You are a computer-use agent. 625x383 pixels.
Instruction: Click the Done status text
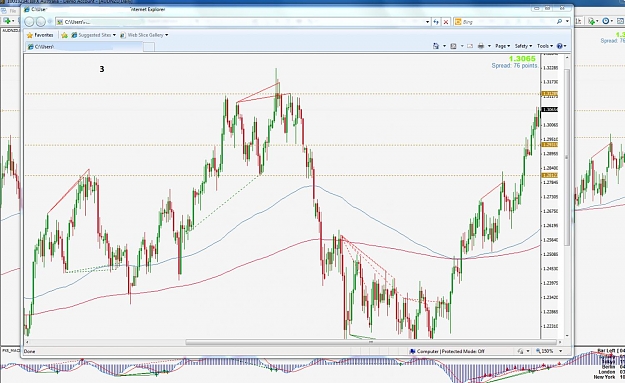point(29,352)
